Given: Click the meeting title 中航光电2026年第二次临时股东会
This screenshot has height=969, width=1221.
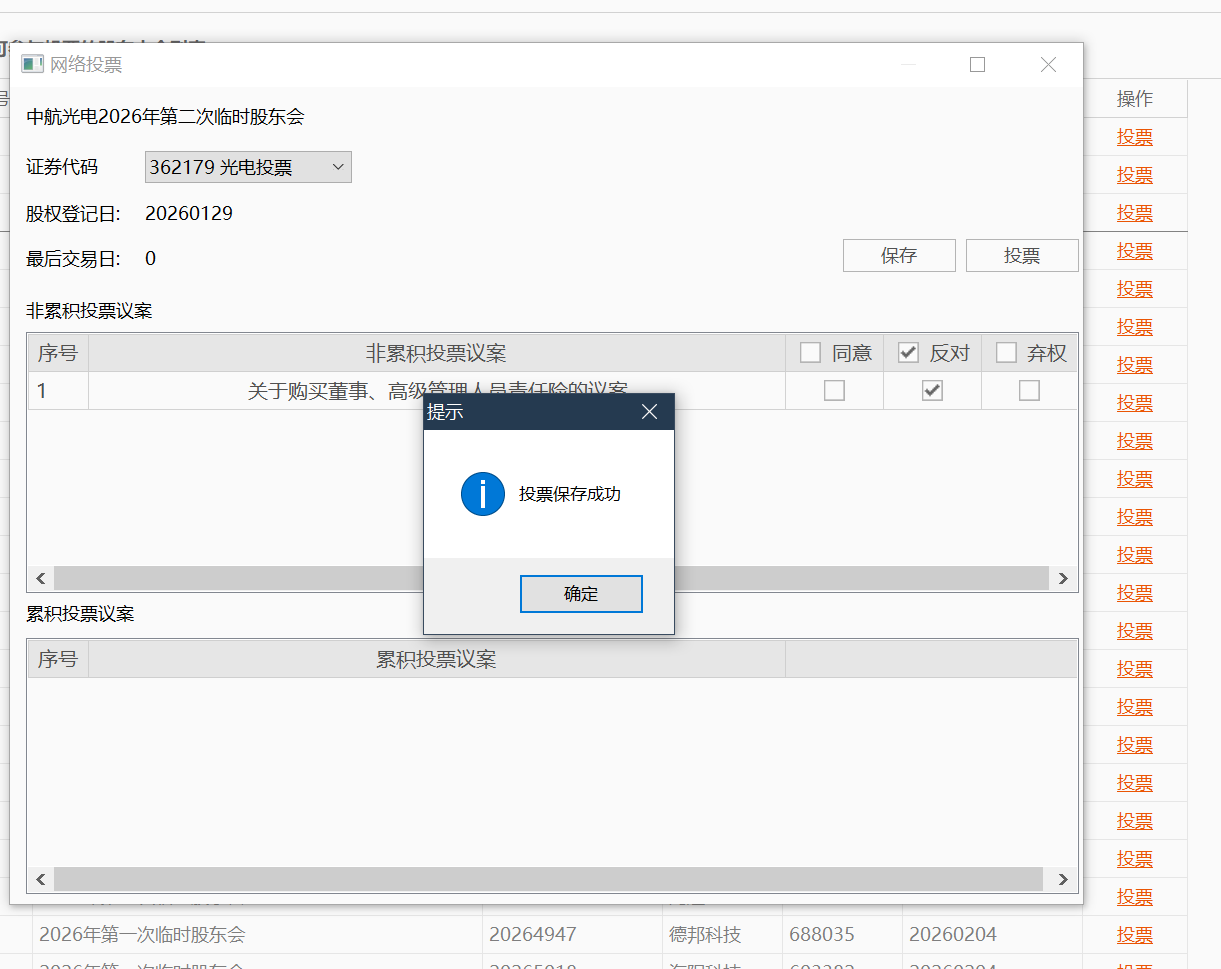Looking at the screenshot, I should coord(165,117).
